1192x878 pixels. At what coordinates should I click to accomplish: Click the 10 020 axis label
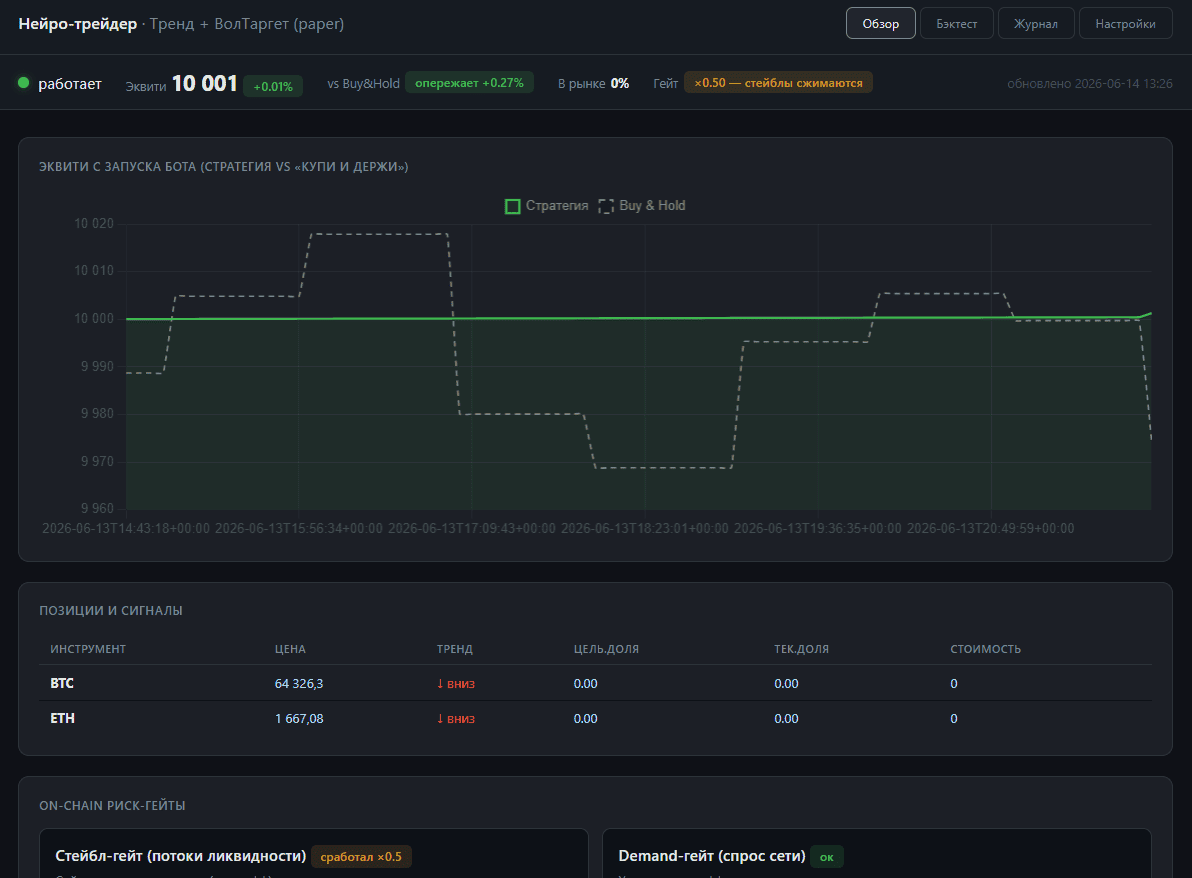tap(94, 223)
